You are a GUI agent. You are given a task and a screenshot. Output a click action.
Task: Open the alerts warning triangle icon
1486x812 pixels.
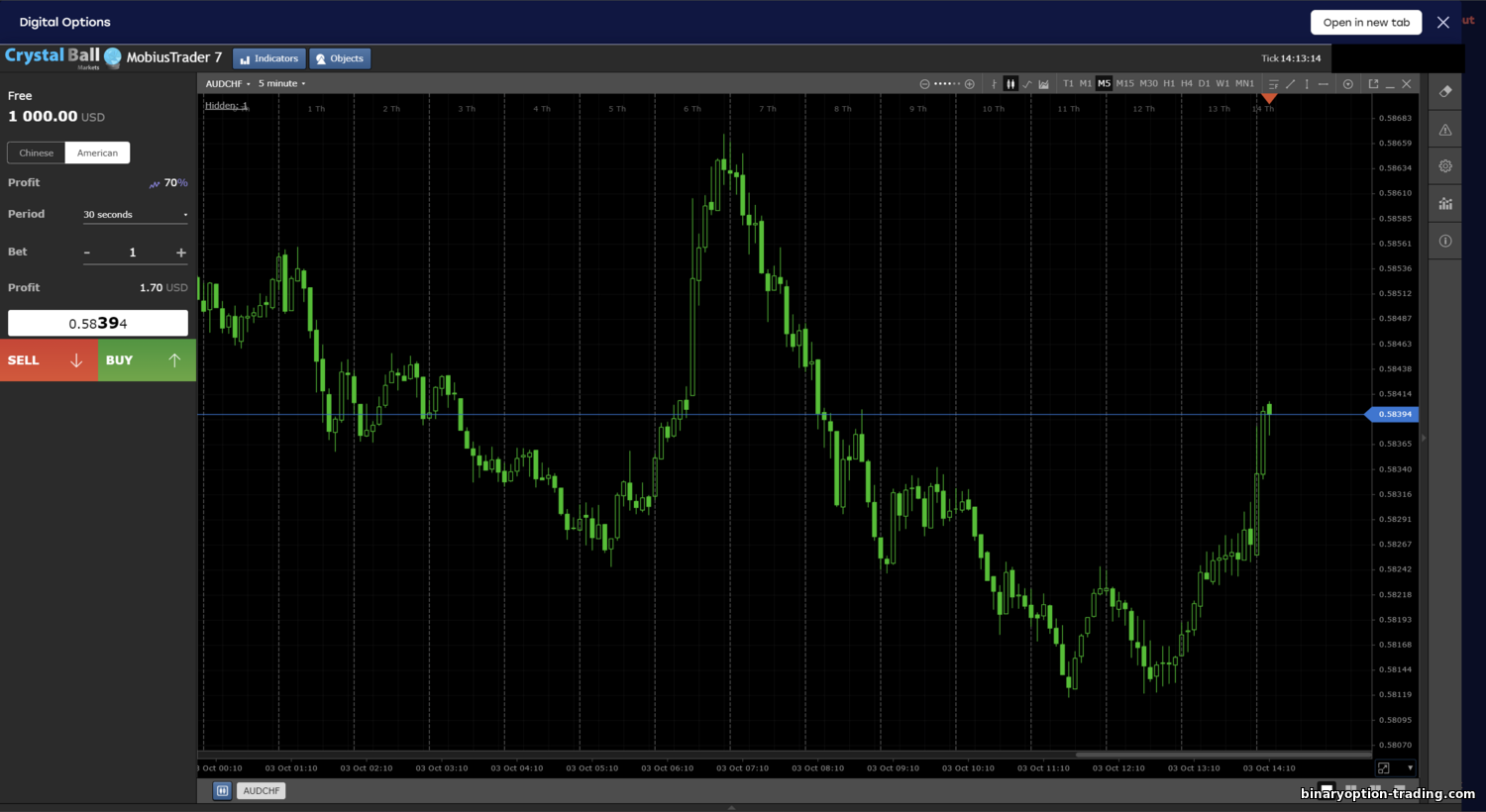click(x=1445, y=130)
